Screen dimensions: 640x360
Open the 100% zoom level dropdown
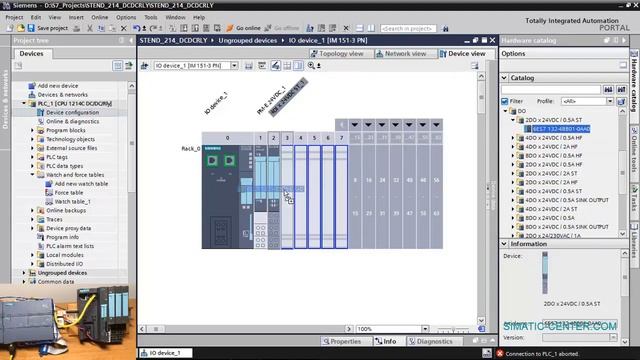click(x=425, y=329)
